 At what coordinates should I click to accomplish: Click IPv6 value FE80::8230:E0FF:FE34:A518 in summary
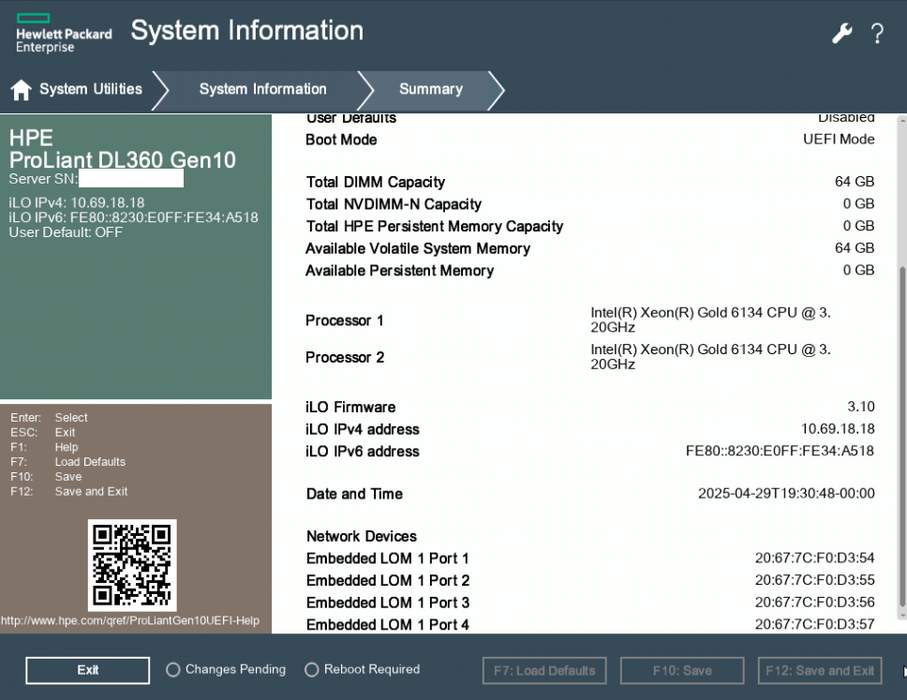tap(780, 451)
